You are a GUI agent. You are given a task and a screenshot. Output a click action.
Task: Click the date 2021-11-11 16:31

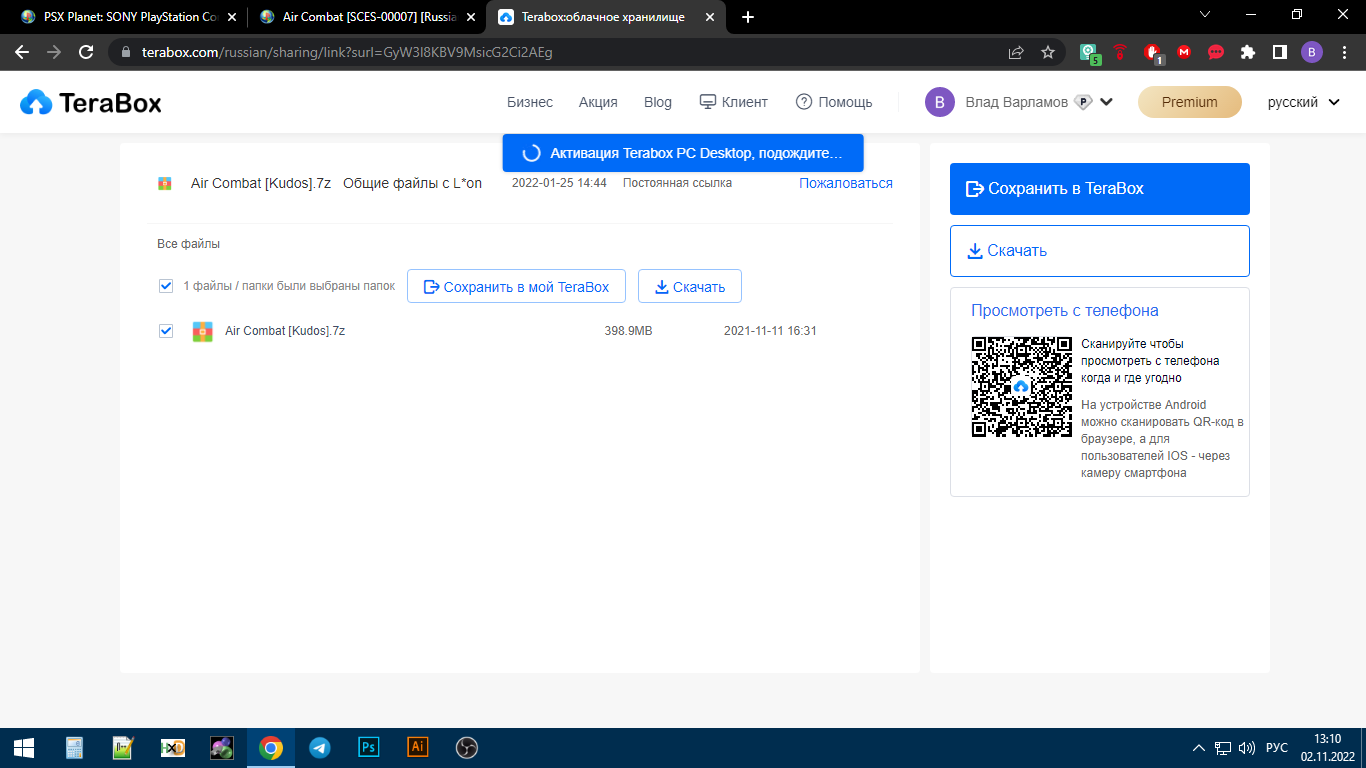(770, 331)
